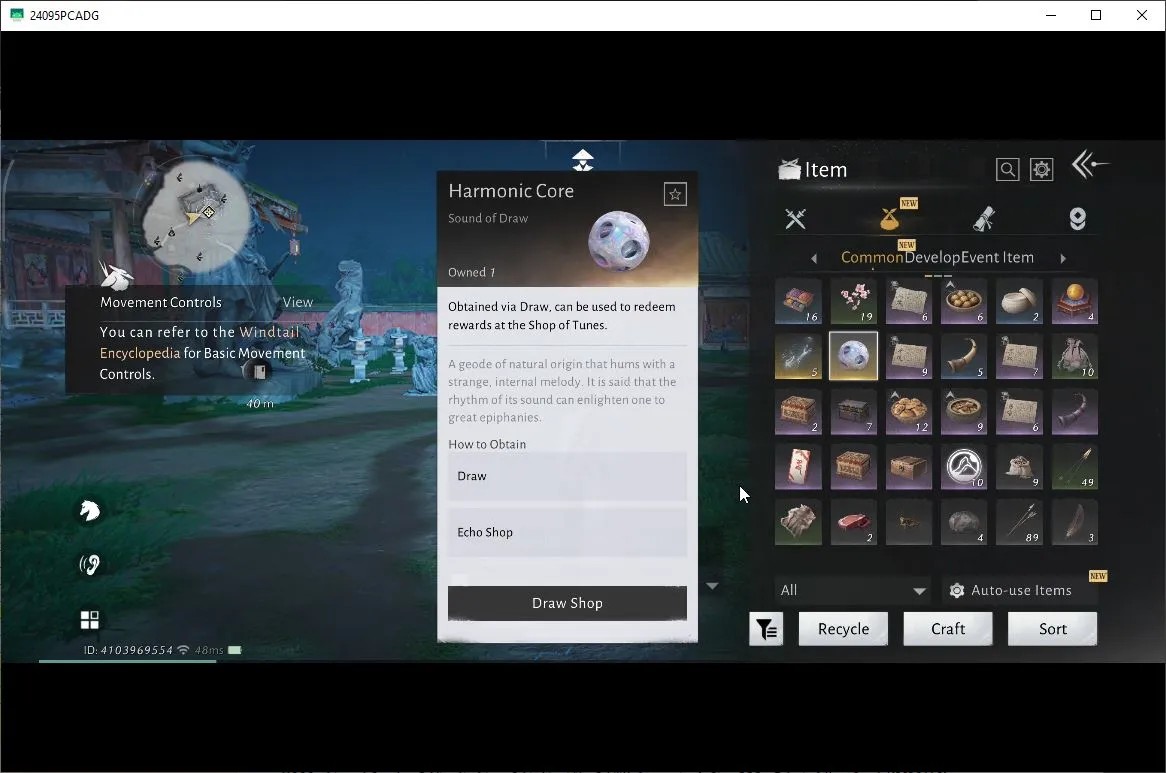Open the item search magnifier
The image size is (1166, 773).
1007,169
